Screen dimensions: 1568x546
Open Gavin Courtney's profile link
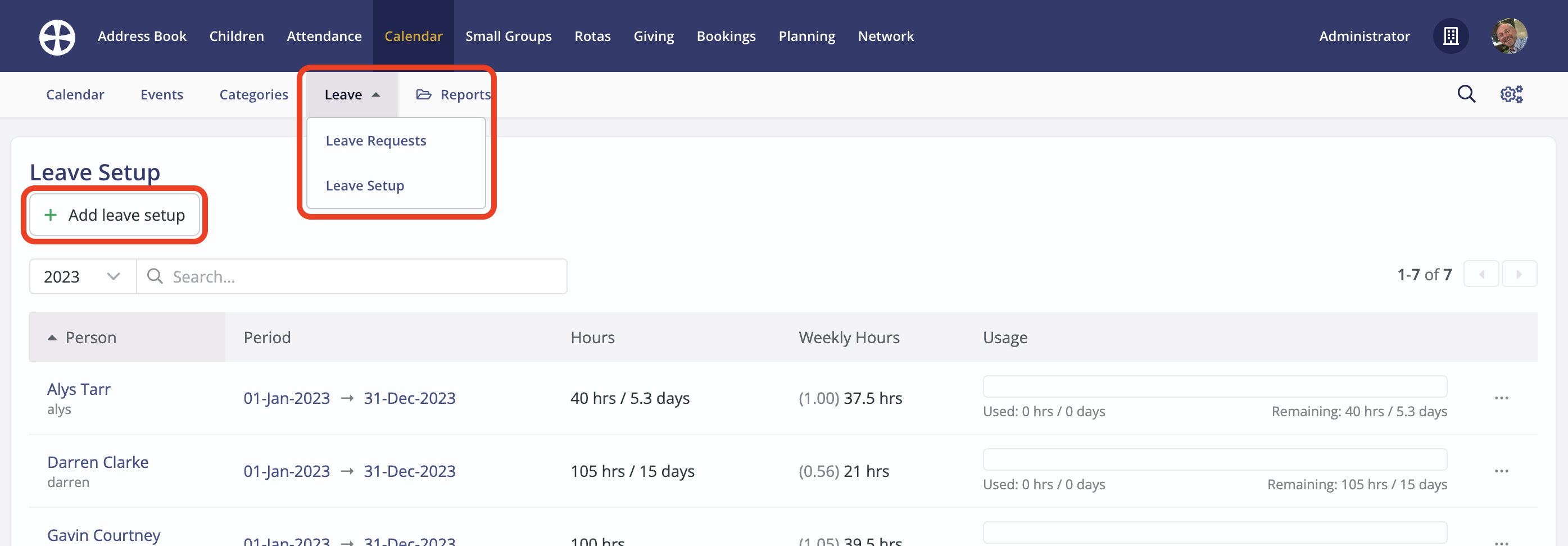tap(104, 535)
